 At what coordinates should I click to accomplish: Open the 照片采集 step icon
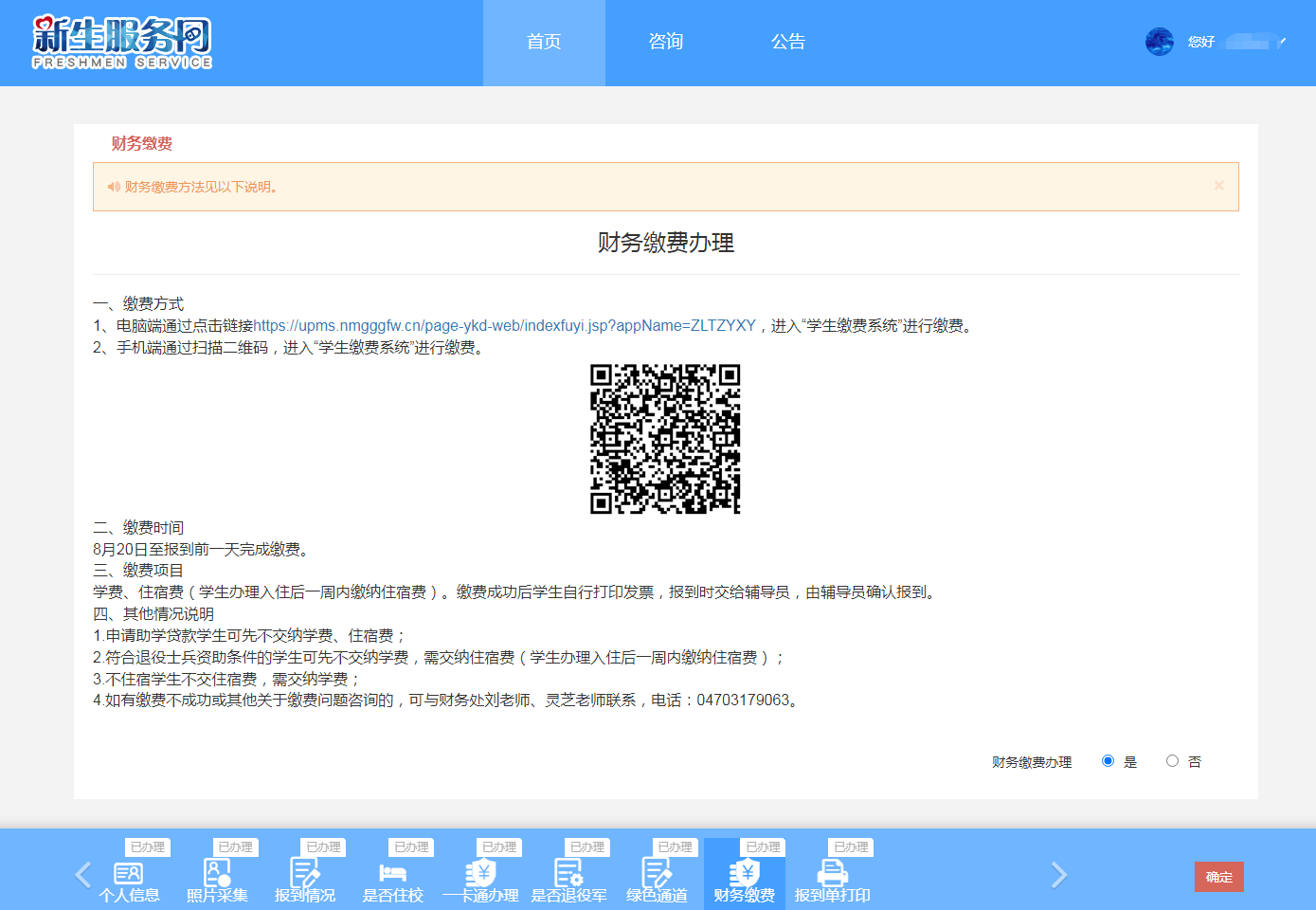[x=217, y=873]
